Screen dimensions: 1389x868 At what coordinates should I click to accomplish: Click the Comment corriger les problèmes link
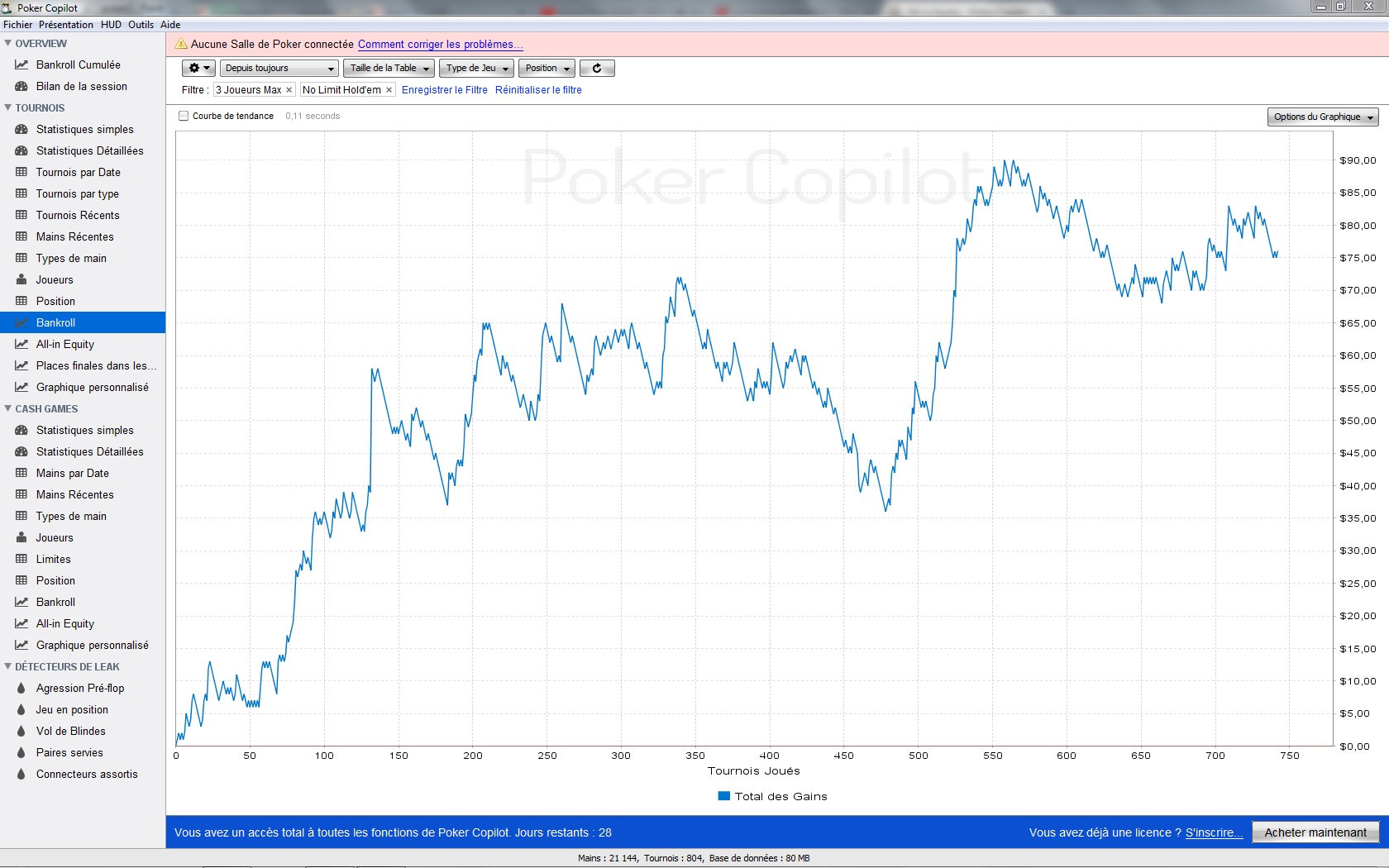coord(440,44)
